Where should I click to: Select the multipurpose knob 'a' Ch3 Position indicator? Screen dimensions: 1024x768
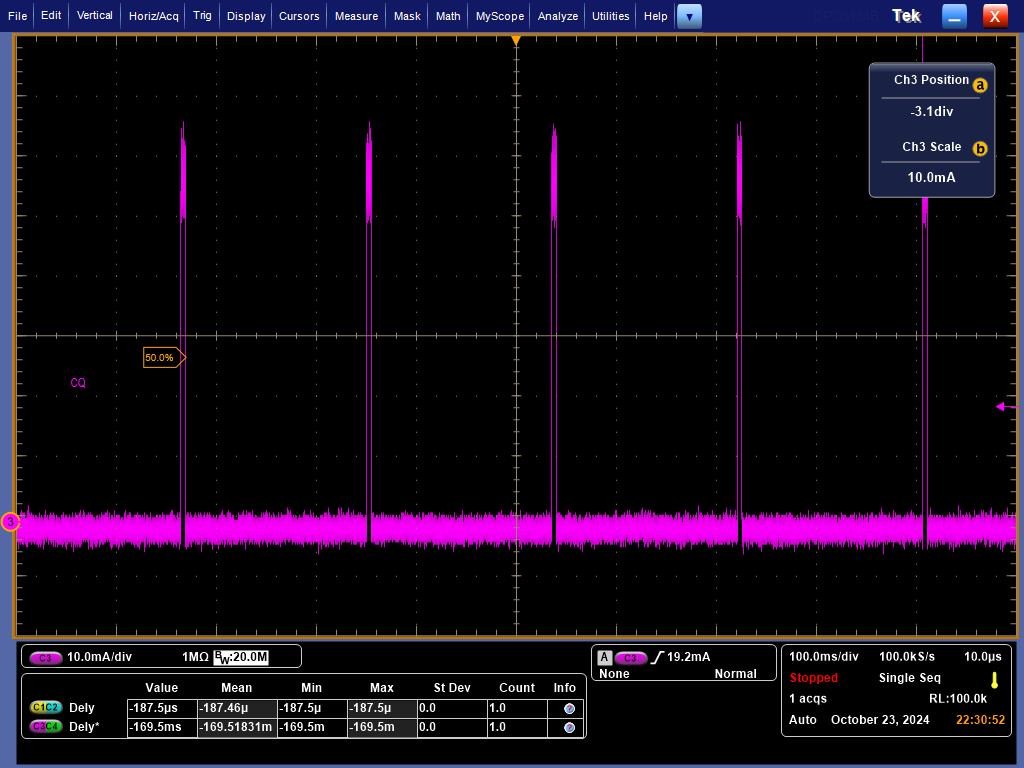click(x=980, y=85)
